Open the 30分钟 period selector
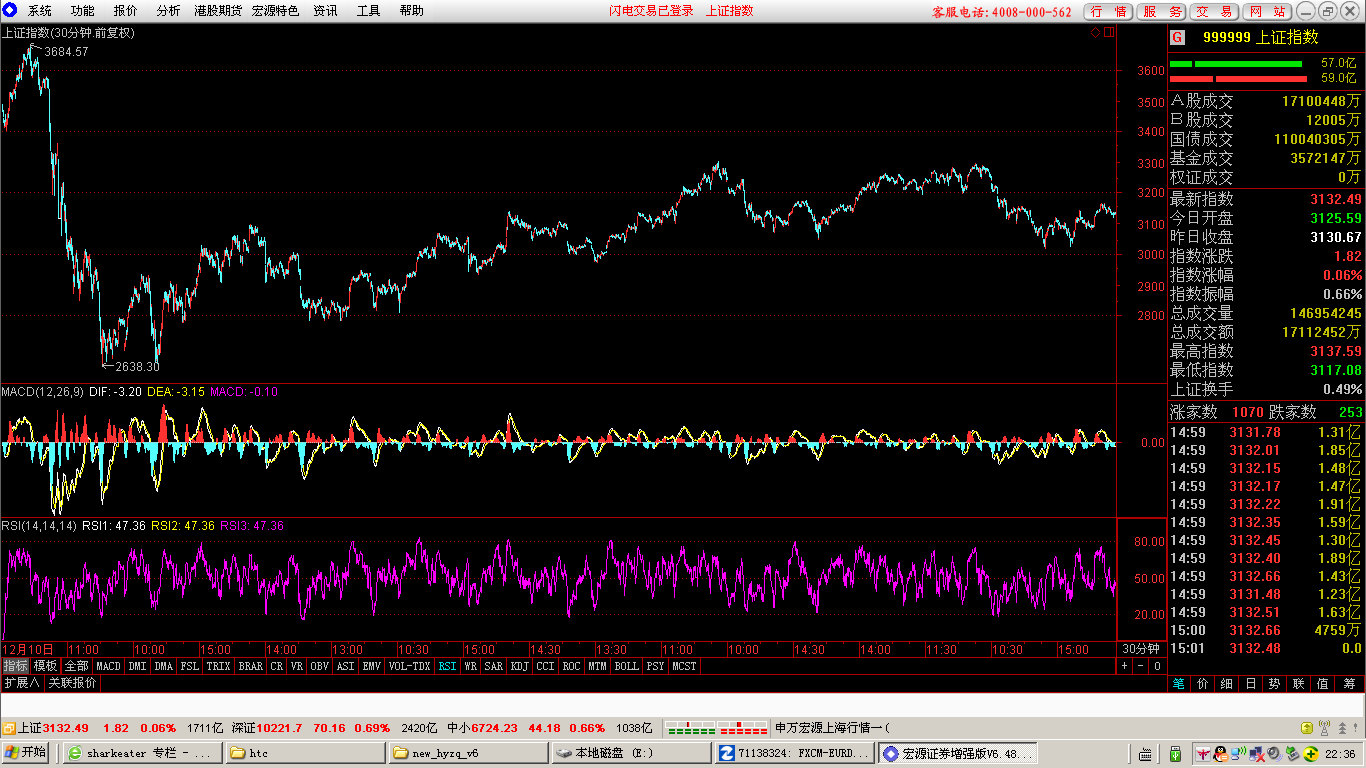The height and width of the screenshot is (768, 1366). [1141, 649]
